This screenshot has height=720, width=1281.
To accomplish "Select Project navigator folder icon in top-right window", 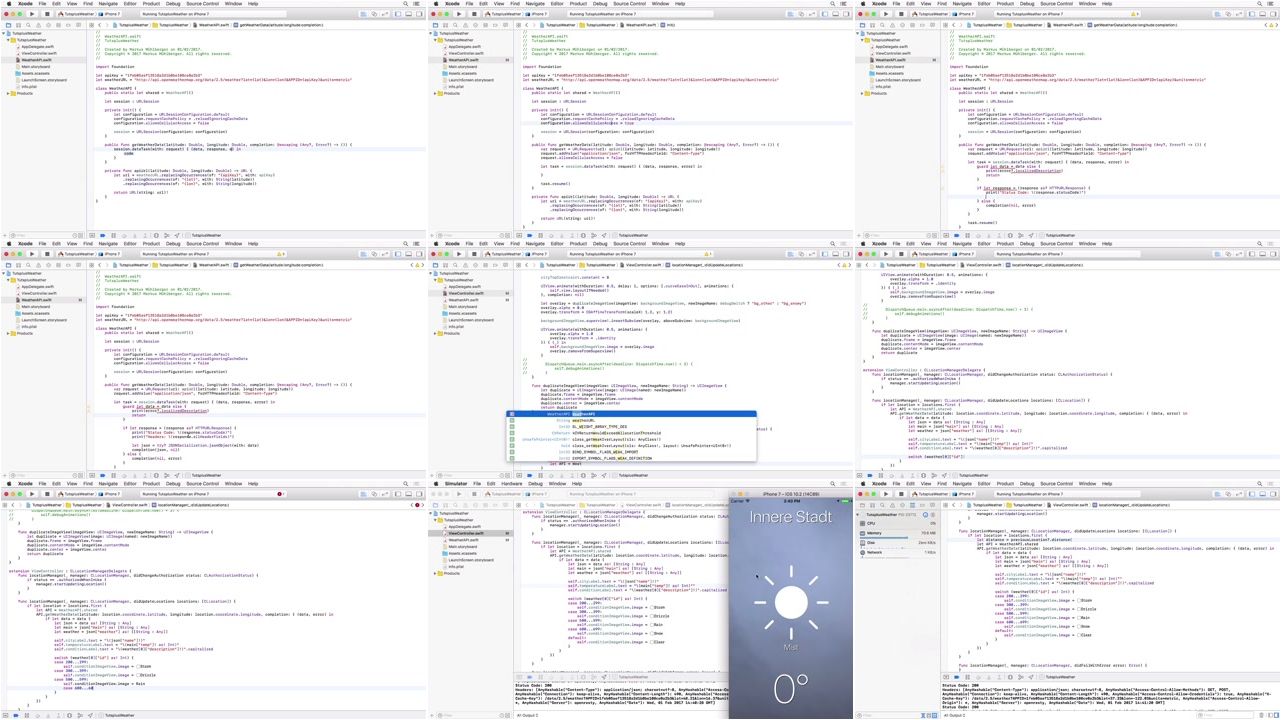I will click(862, 25).
